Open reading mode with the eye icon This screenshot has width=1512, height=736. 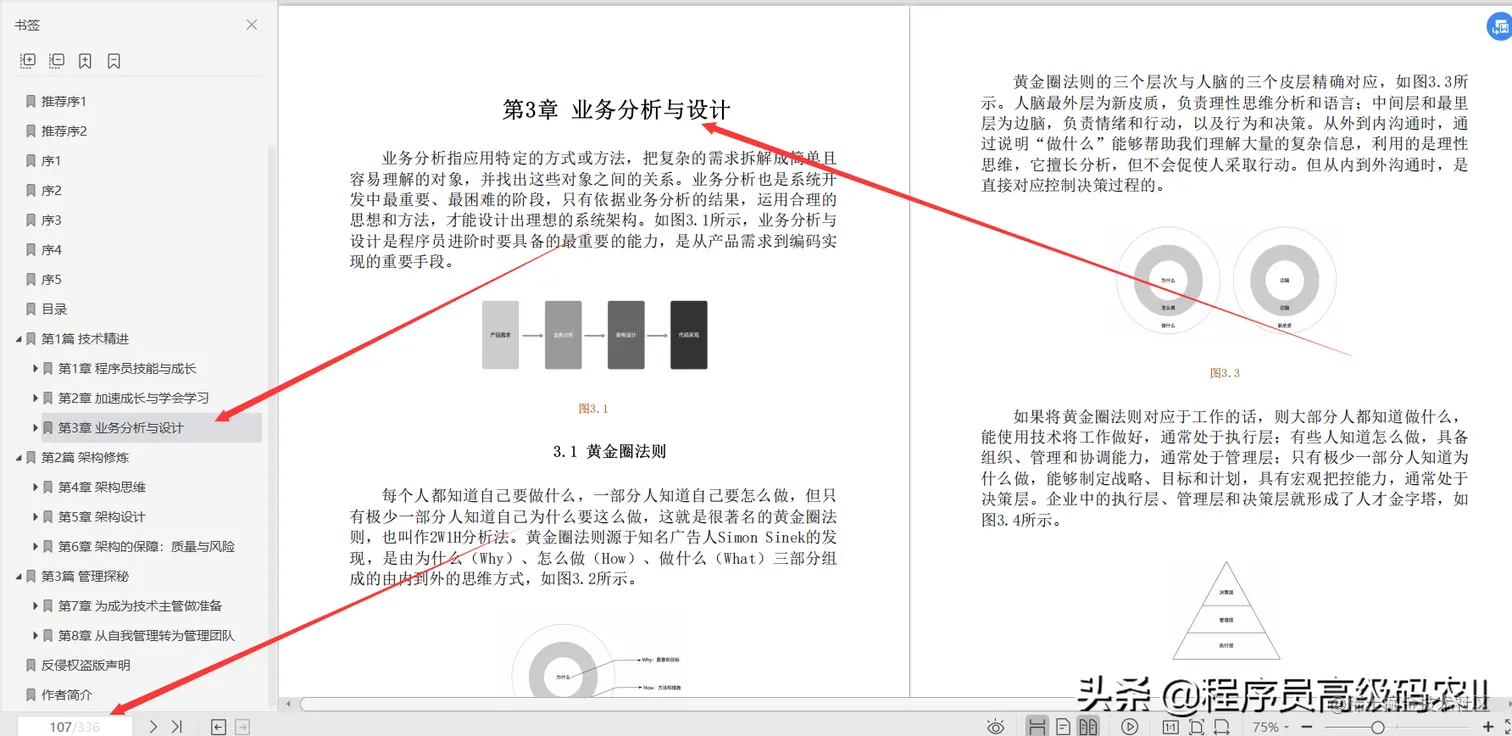click(995, 726)
